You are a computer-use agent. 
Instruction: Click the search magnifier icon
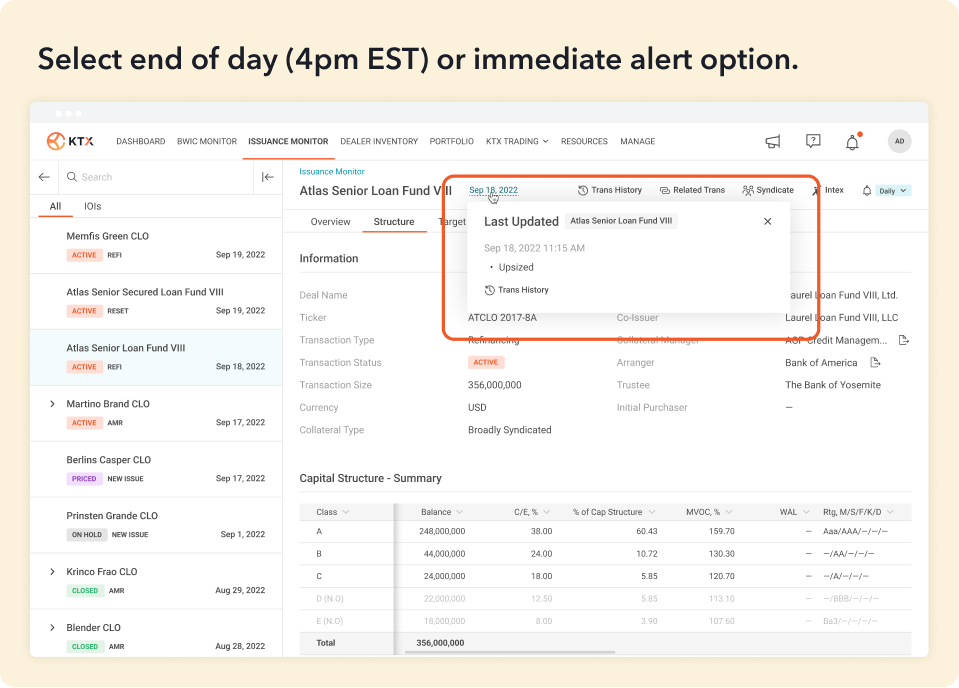pos(72,177)
